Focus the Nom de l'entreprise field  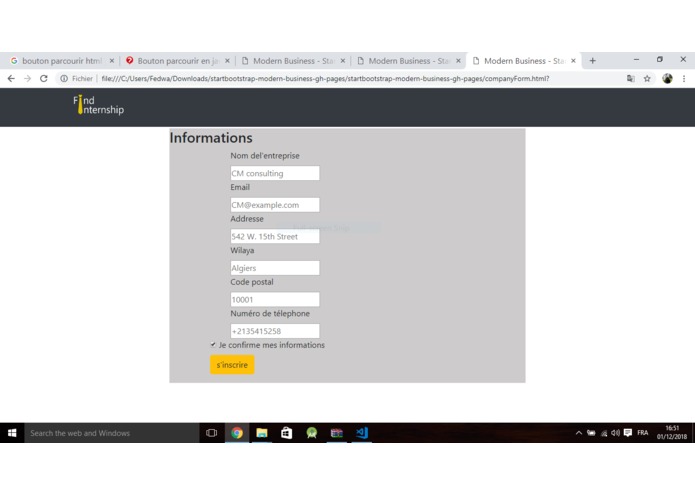coord(275,173)
